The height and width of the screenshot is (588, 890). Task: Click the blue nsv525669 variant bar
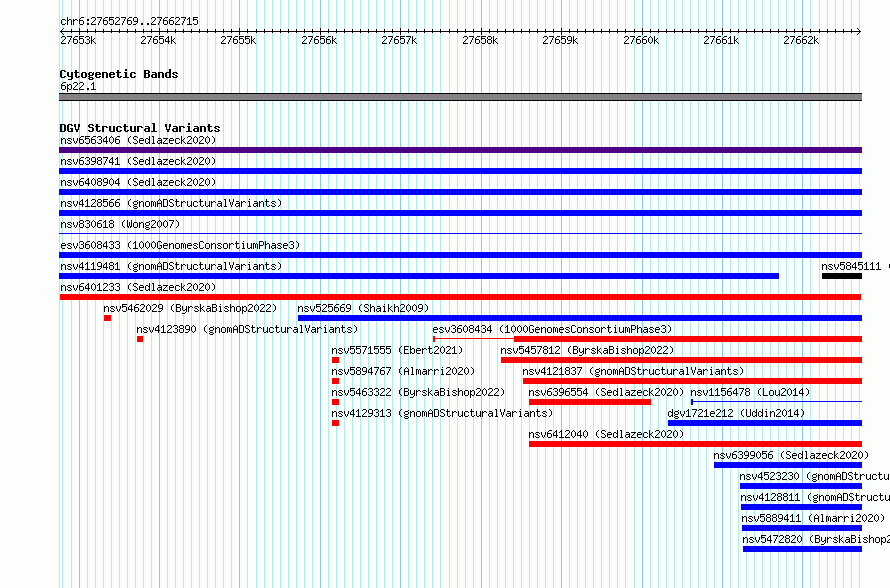point(580,318)
